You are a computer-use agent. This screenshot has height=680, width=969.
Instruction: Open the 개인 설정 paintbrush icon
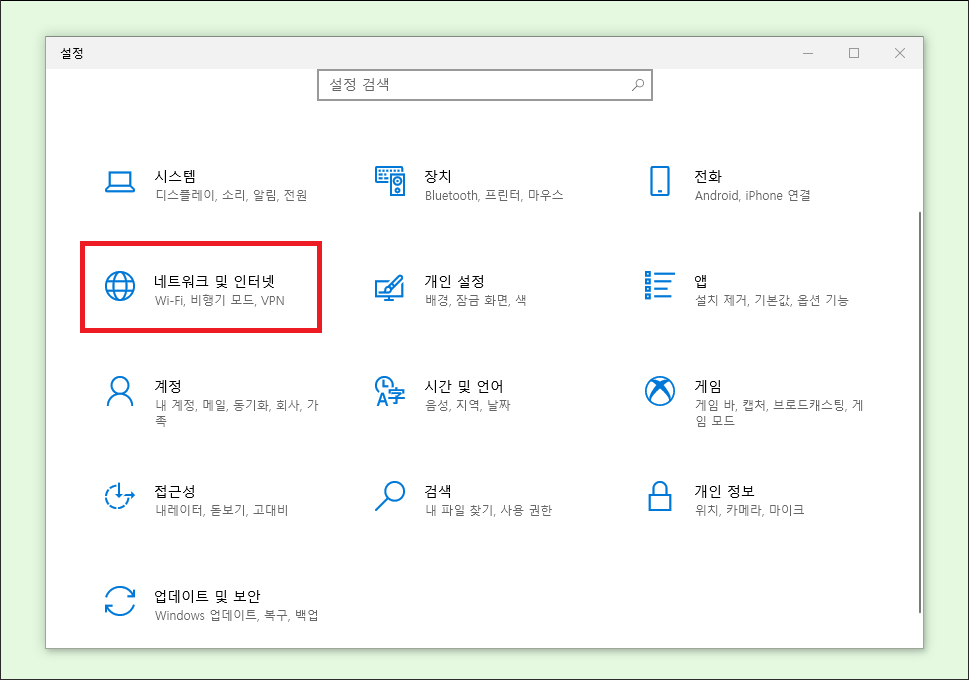click(x=390, y=287)
